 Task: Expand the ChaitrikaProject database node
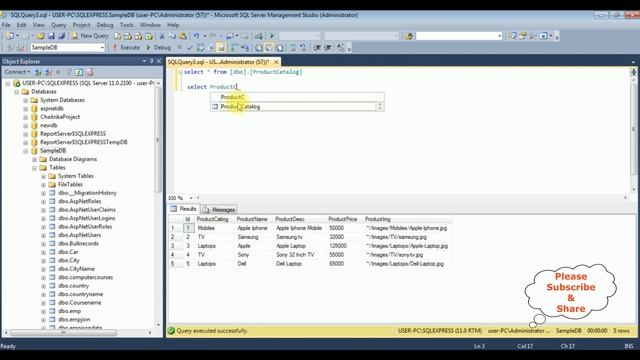pyautogui.click(x=25, y=117)
